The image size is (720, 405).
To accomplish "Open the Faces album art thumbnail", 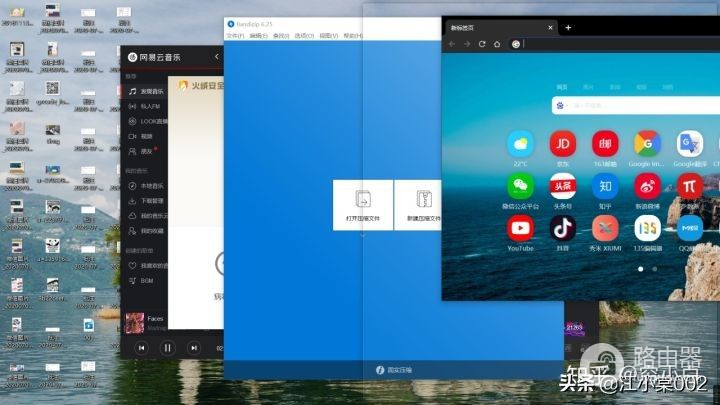I will pyautogui.click(x=135, y=322).
